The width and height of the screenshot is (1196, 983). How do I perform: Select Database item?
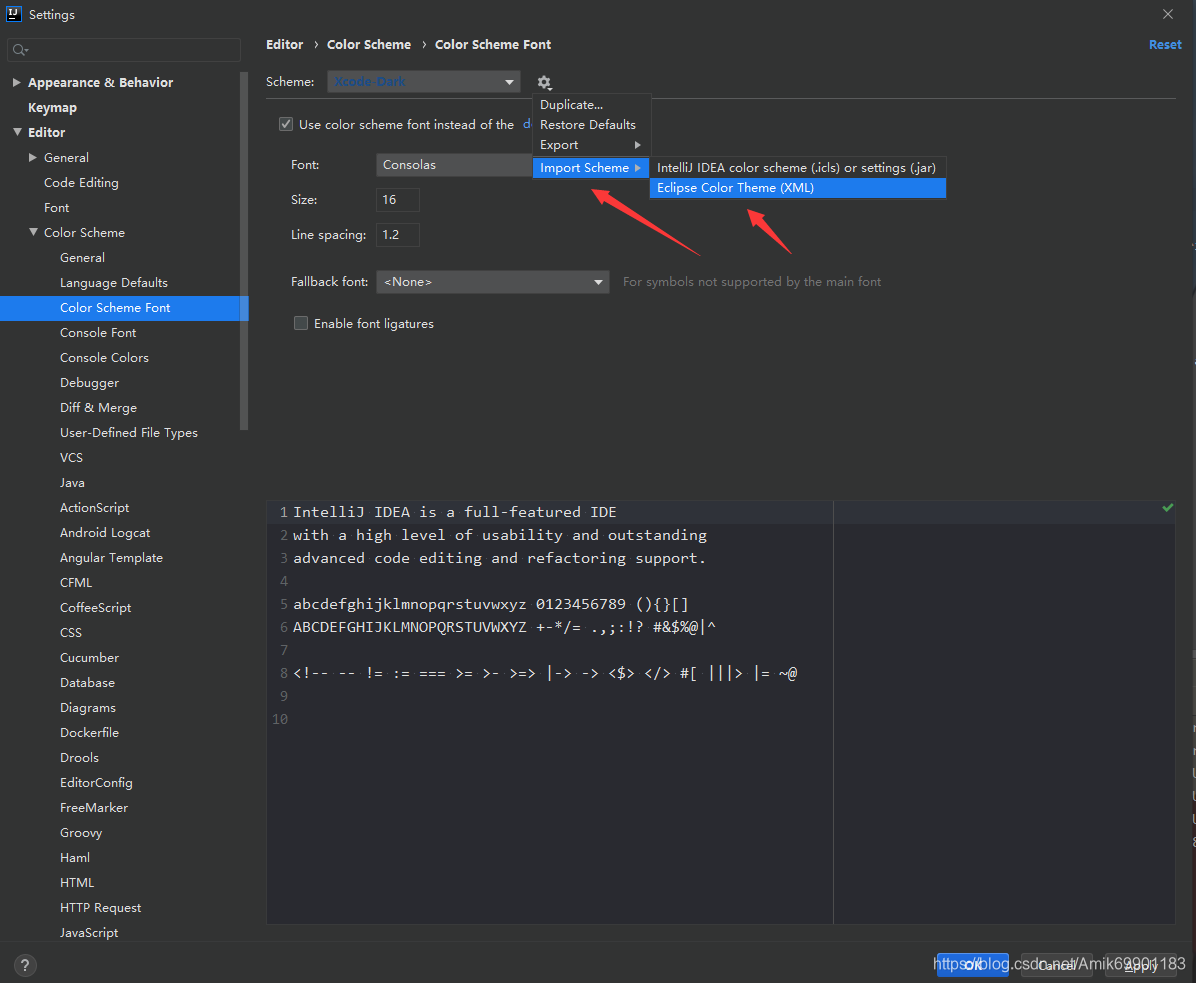click(88, 683)
